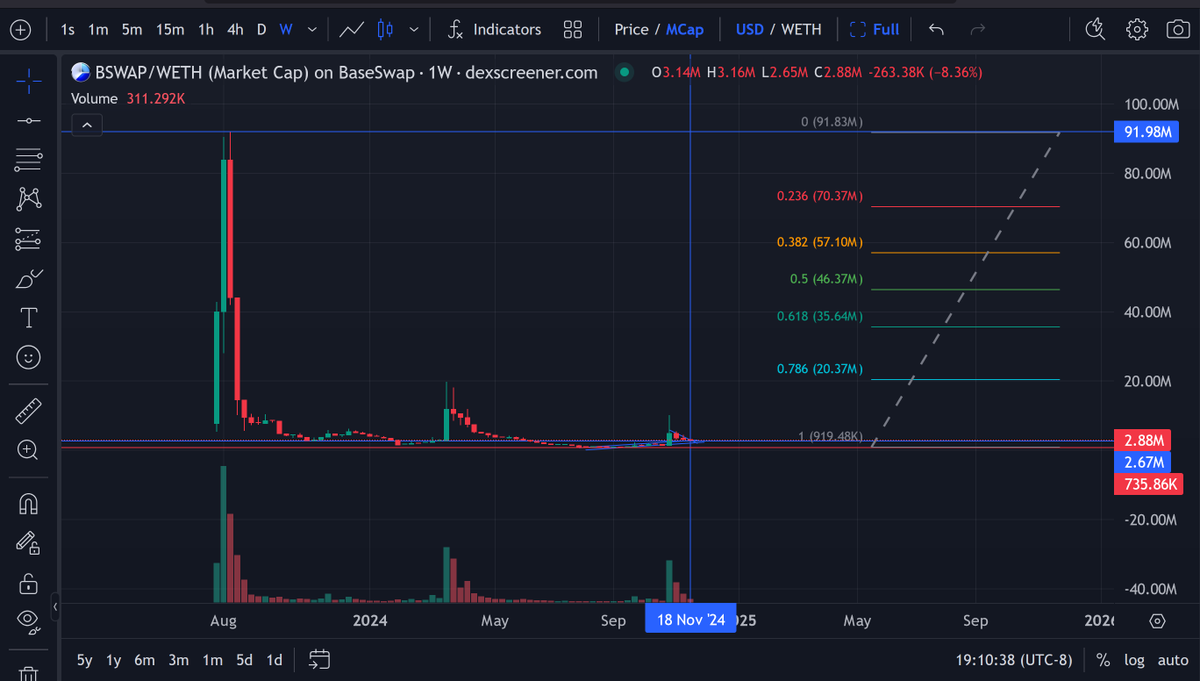Select the 1m date range in bottom bar
Viewport: 1200px width, 681px height.
pos(212,660)
